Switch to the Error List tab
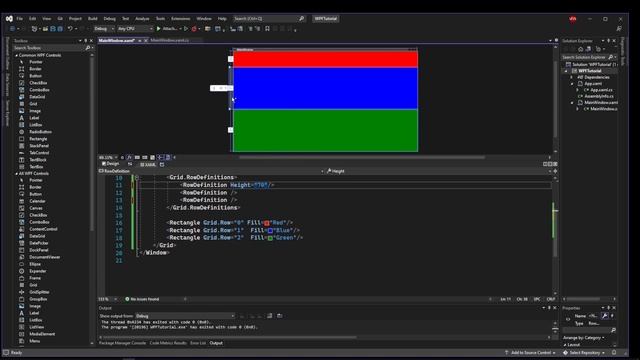 [198, 343]
